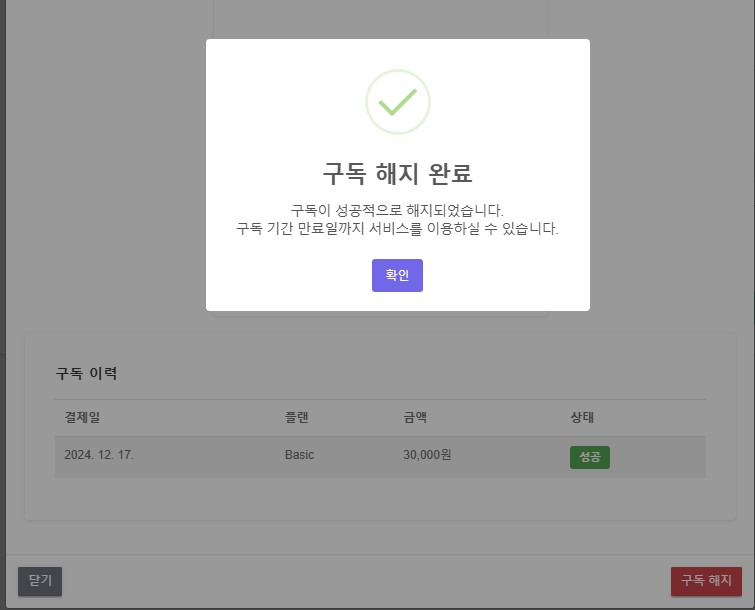Click the 결제일 column header
Image resolution: width=755 pixels, height=610 pixels.
pyautogui.click(x=82, y=417)
